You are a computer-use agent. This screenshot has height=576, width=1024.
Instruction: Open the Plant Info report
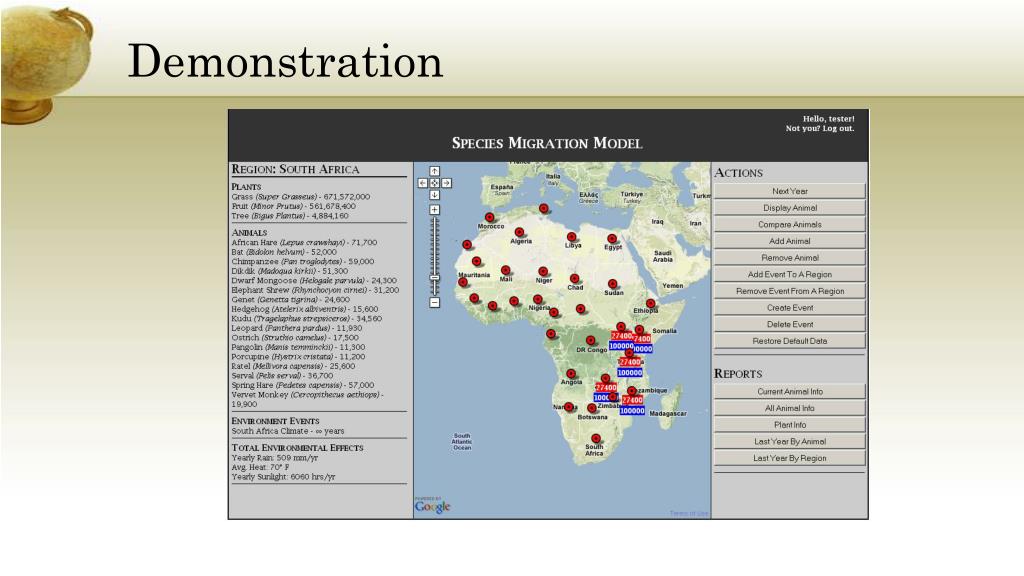click(x=790, y=425)
